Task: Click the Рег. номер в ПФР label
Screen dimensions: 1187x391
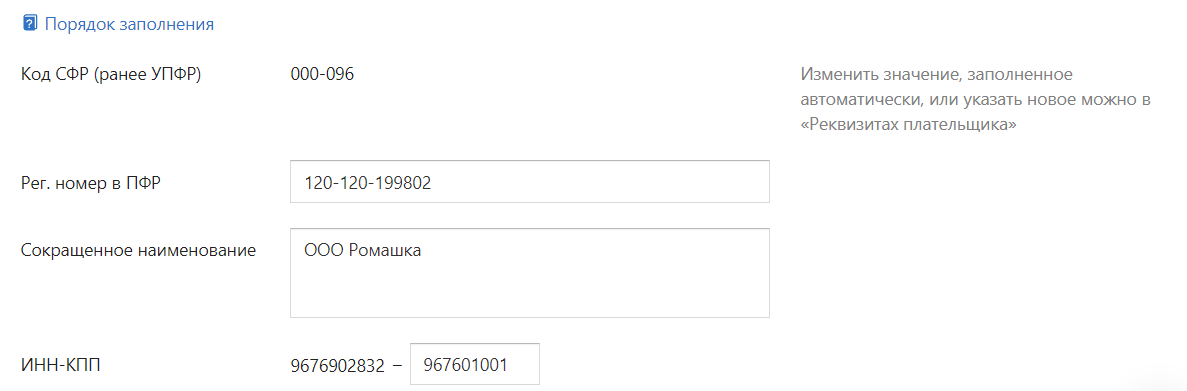Action: pos(91,183)
